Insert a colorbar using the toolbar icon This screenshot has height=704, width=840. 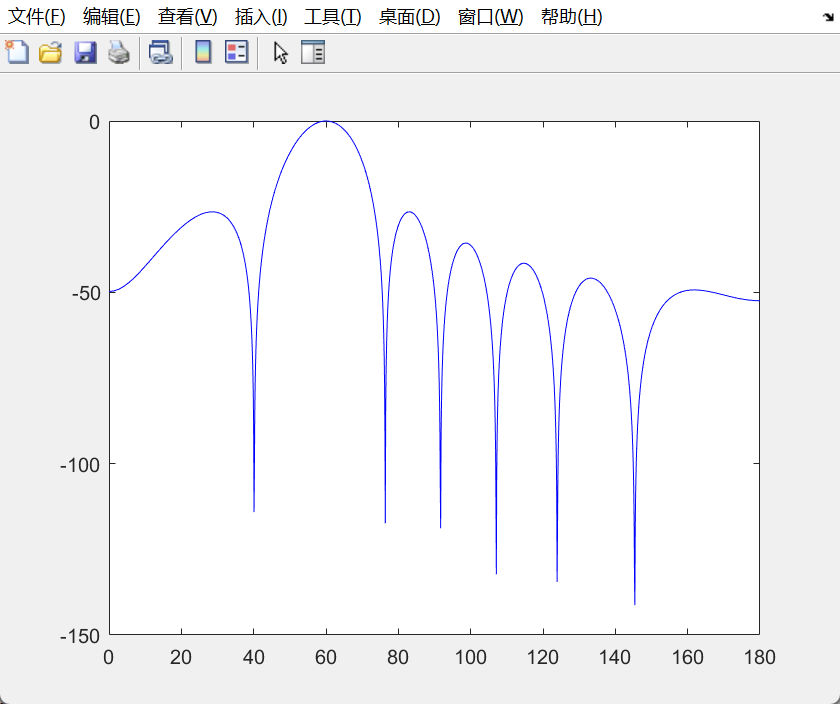pyautogui.click(x=203, y=53)
